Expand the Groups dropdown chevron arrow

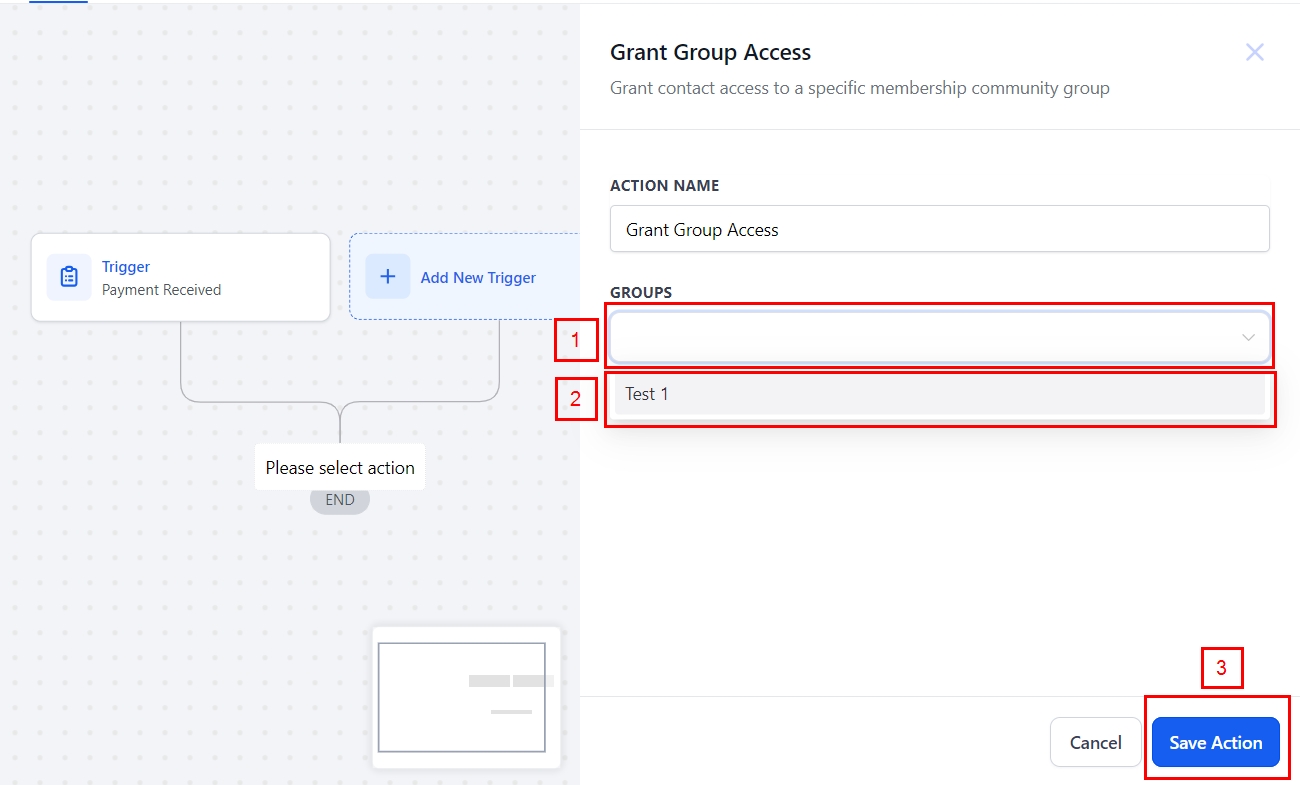[1248, 338]
